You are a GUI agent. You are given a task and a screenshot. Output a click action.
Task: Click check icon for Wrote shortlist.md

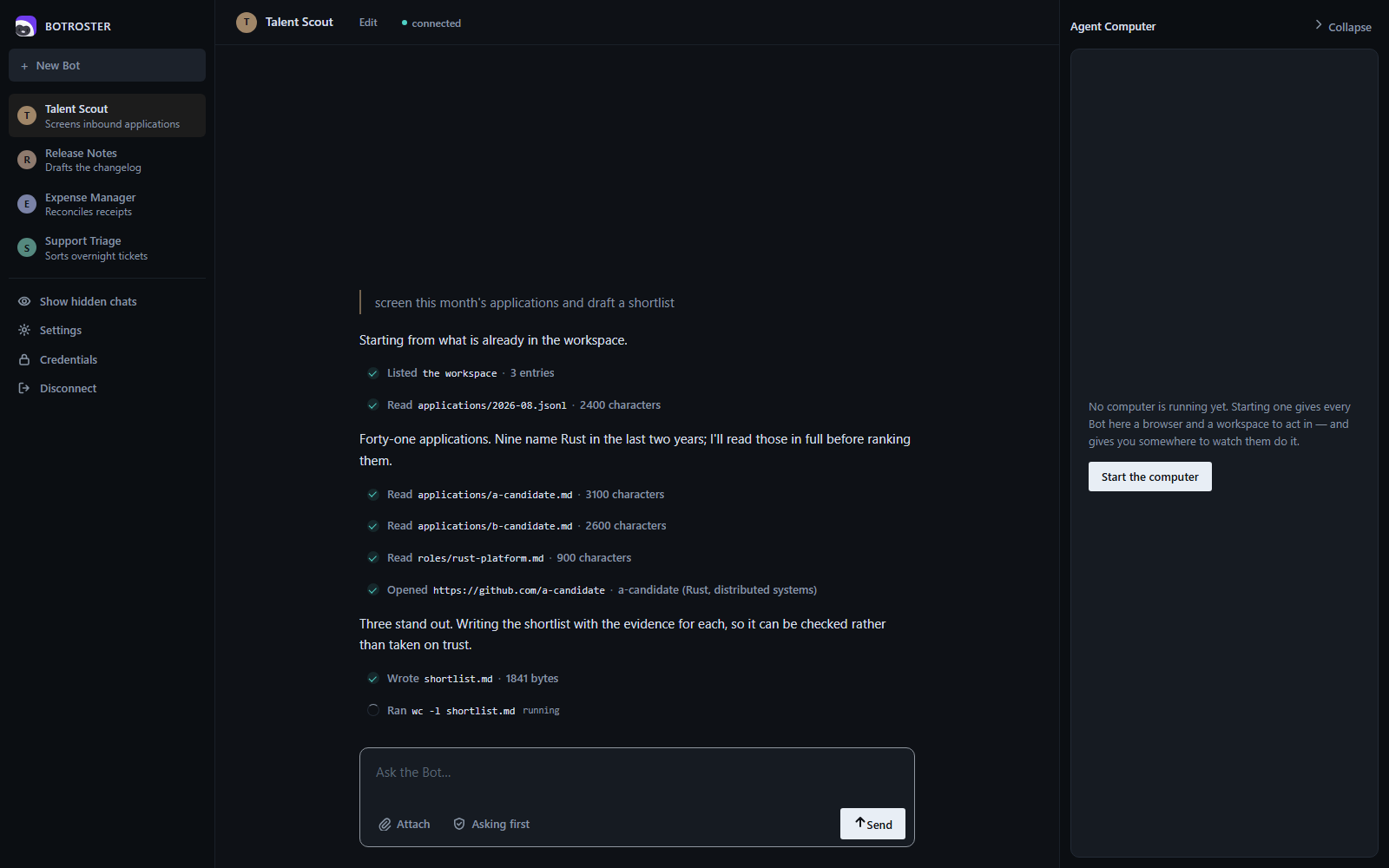[373, 679]
